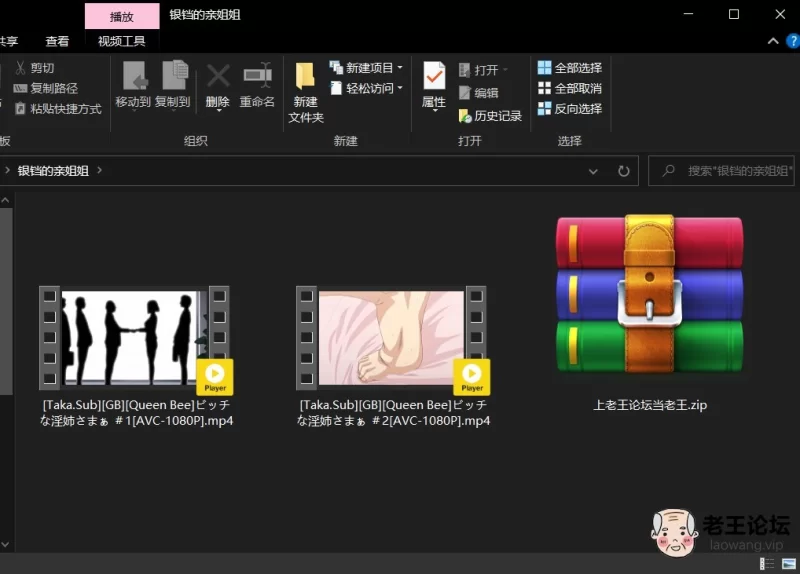Minimize the file explorer window

coord(688,14)
